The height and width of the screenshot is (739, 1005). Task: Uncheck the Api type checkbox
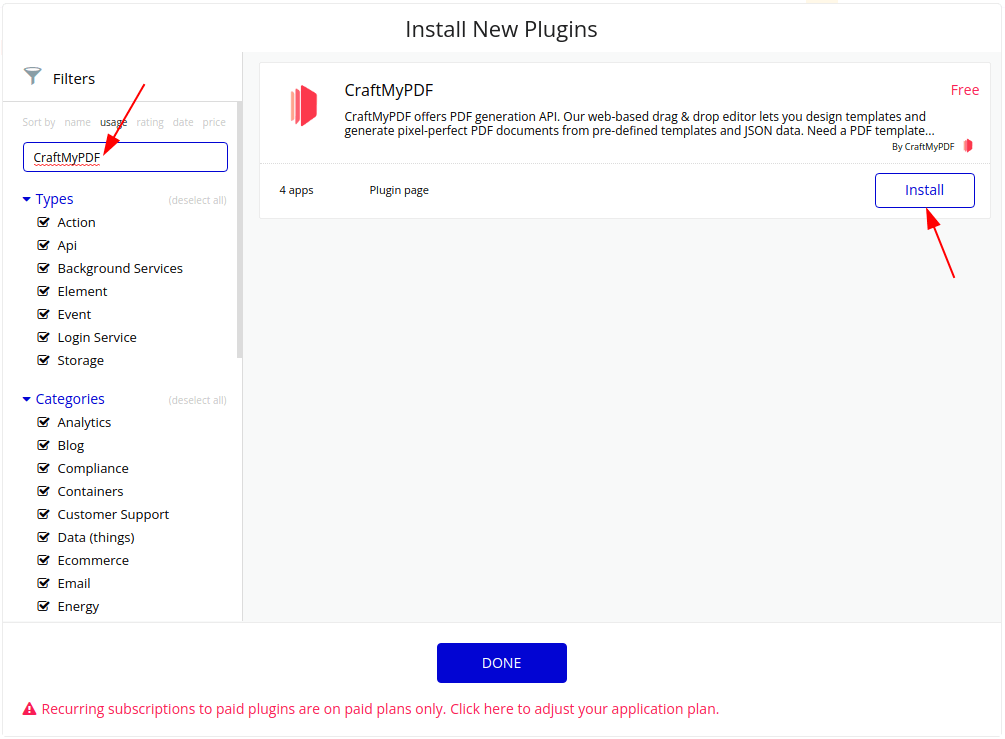pos(44,245)
